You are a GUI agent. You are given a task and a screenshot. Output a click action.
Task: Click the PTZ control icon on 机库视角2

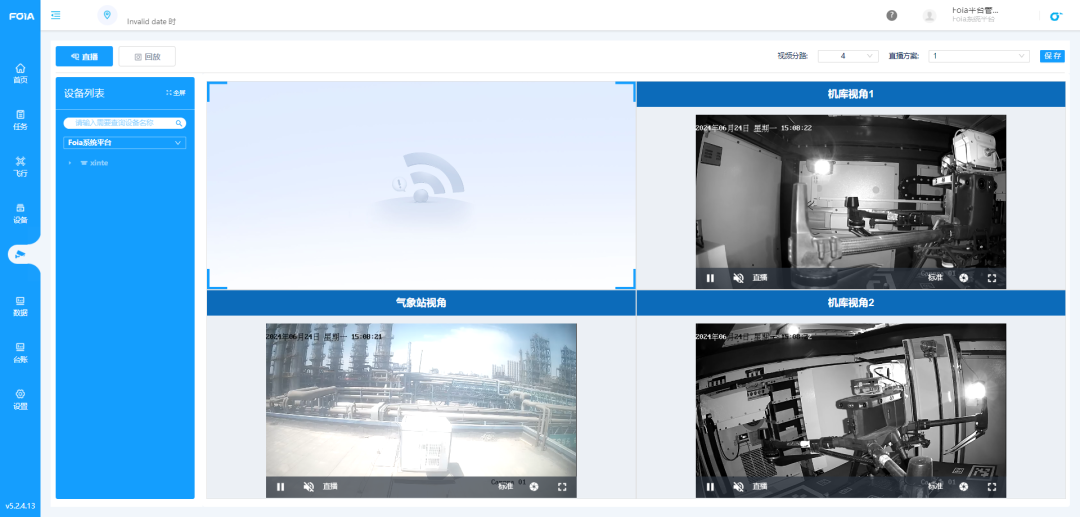964,487
